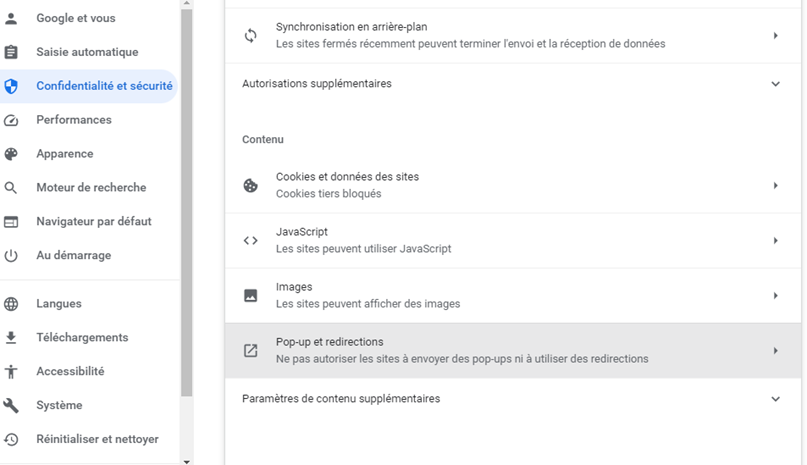The image size is (807, 465).
Task: Open Réinitialiser et nettoyer page
Action: [x=97, y=439]
